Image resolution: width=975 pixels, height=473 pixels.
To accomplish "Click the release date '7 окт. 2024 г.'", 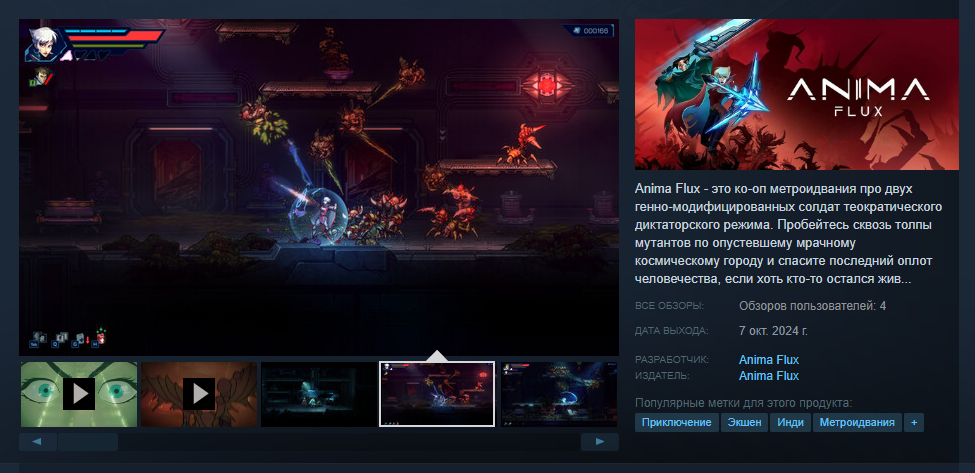I will [774, 330].
